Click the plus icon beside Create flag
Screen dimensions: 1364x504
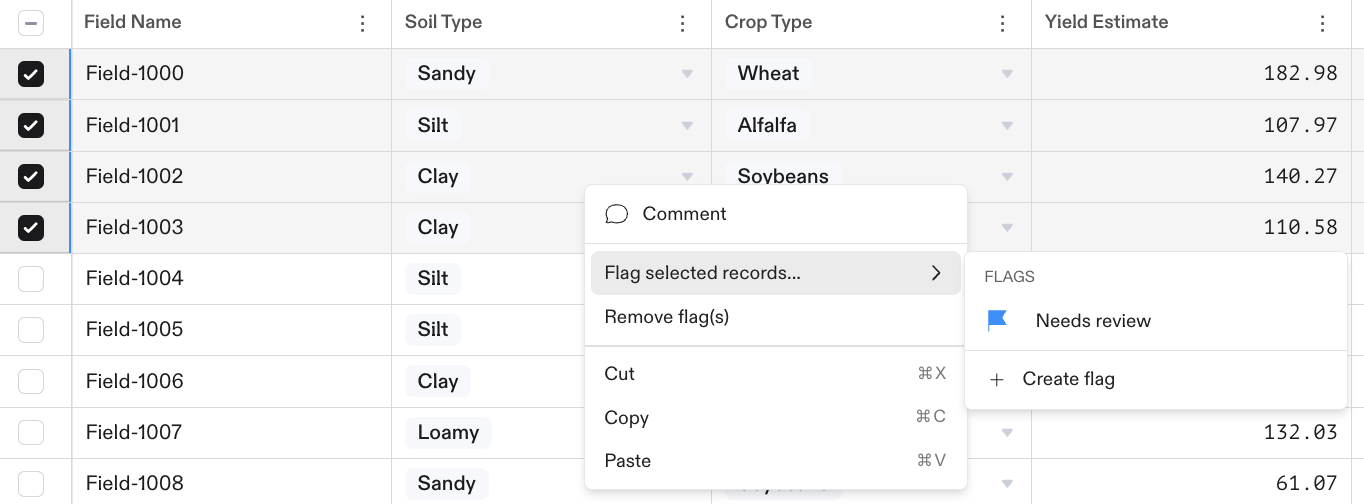click(x=996, y=380)
